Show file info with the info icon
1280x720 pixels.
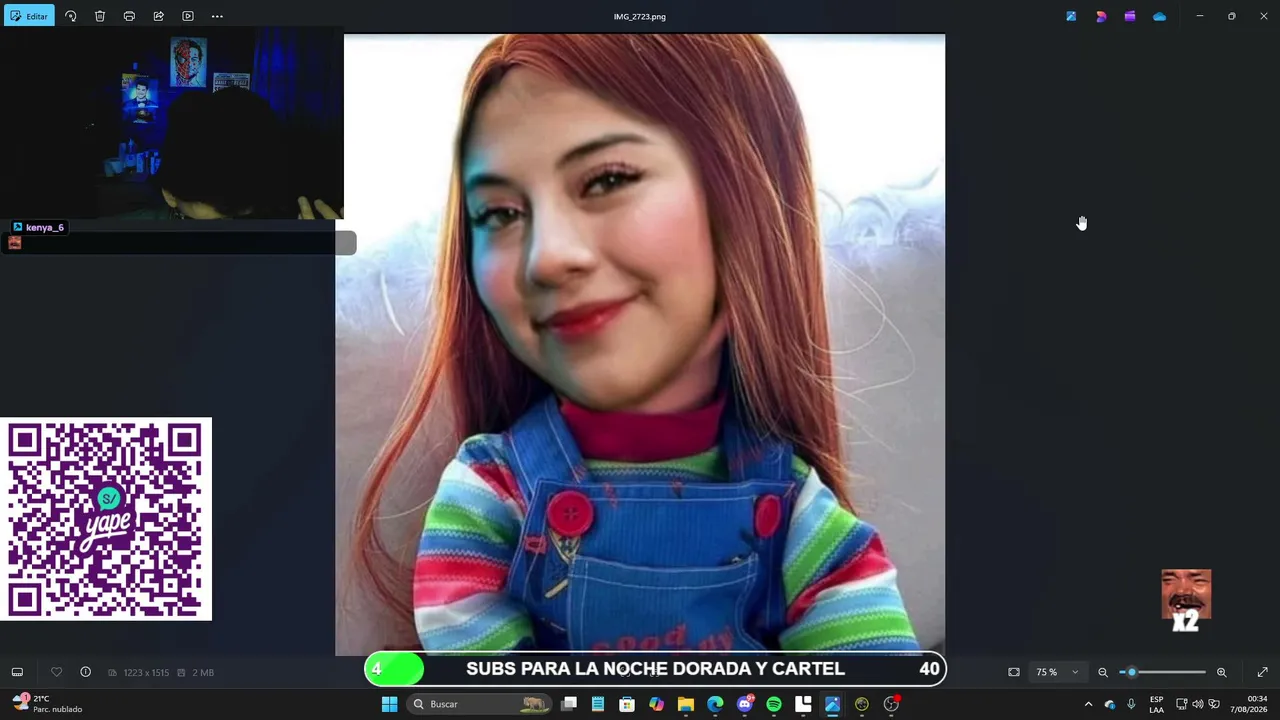point(85,672)
